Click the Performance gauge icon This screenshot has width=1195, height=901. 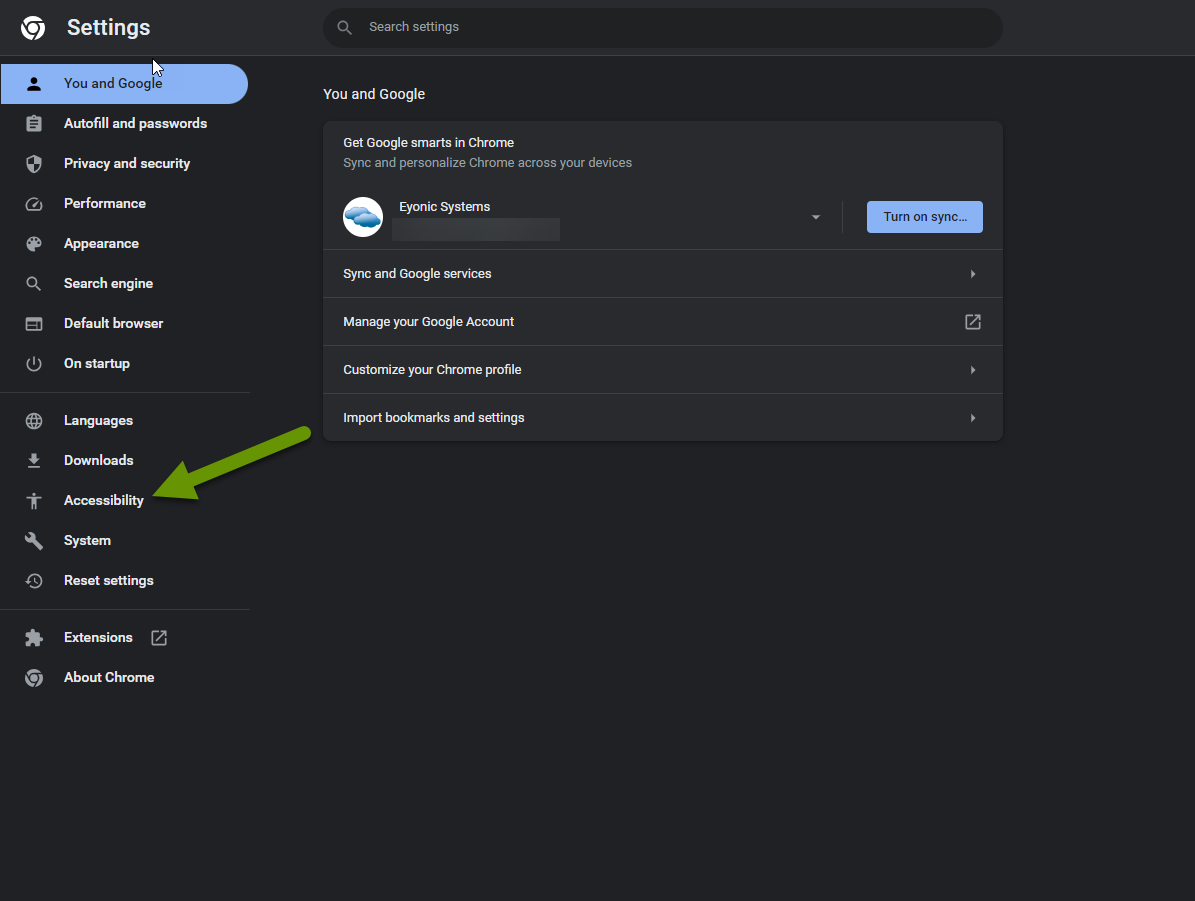[34, 204]
